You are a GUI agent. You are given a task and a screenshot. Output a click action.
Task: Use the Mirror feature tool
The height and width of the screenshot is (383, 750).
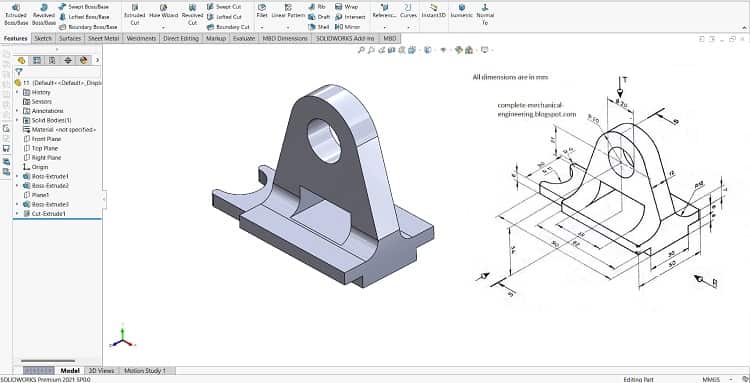[348, 27]
